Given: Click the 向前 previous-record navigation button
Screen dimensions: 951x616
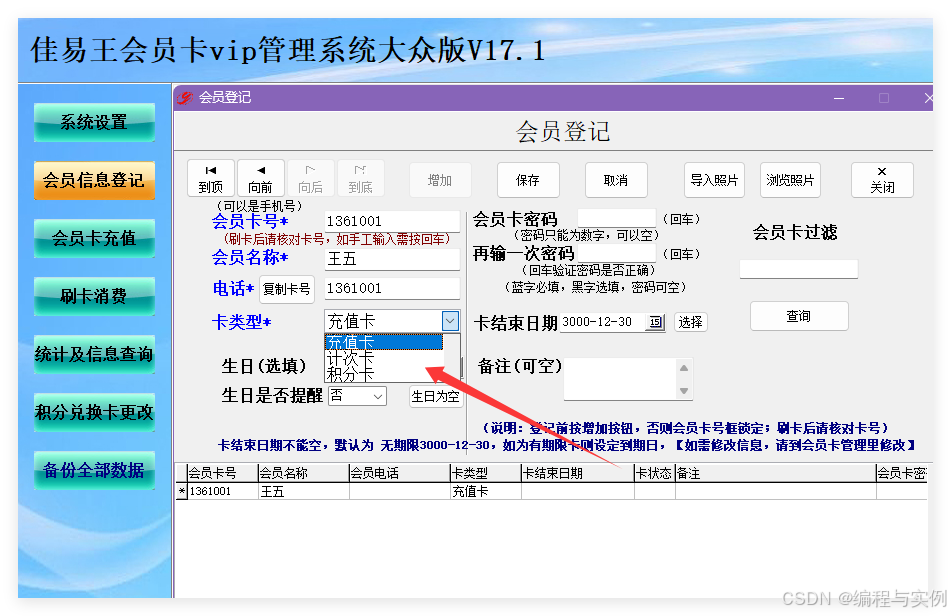Looking at the screenshot, I should 261,179.
